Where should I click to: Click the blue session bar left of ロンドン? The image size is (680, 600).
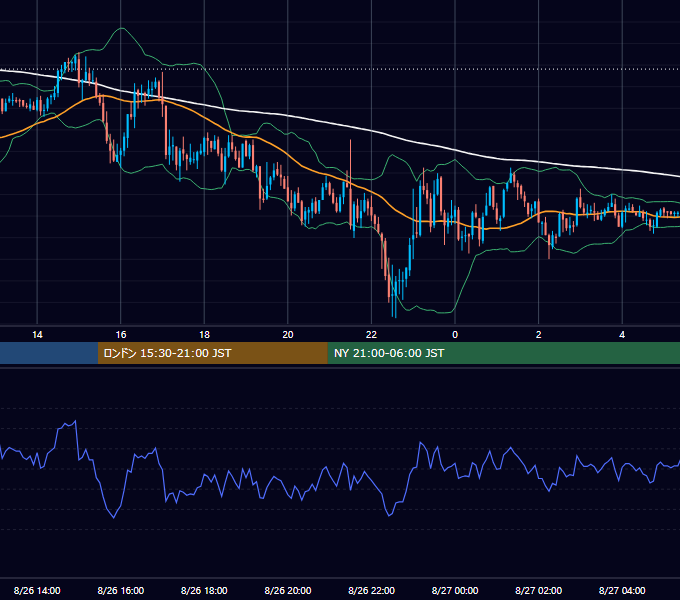pos(49,353)
